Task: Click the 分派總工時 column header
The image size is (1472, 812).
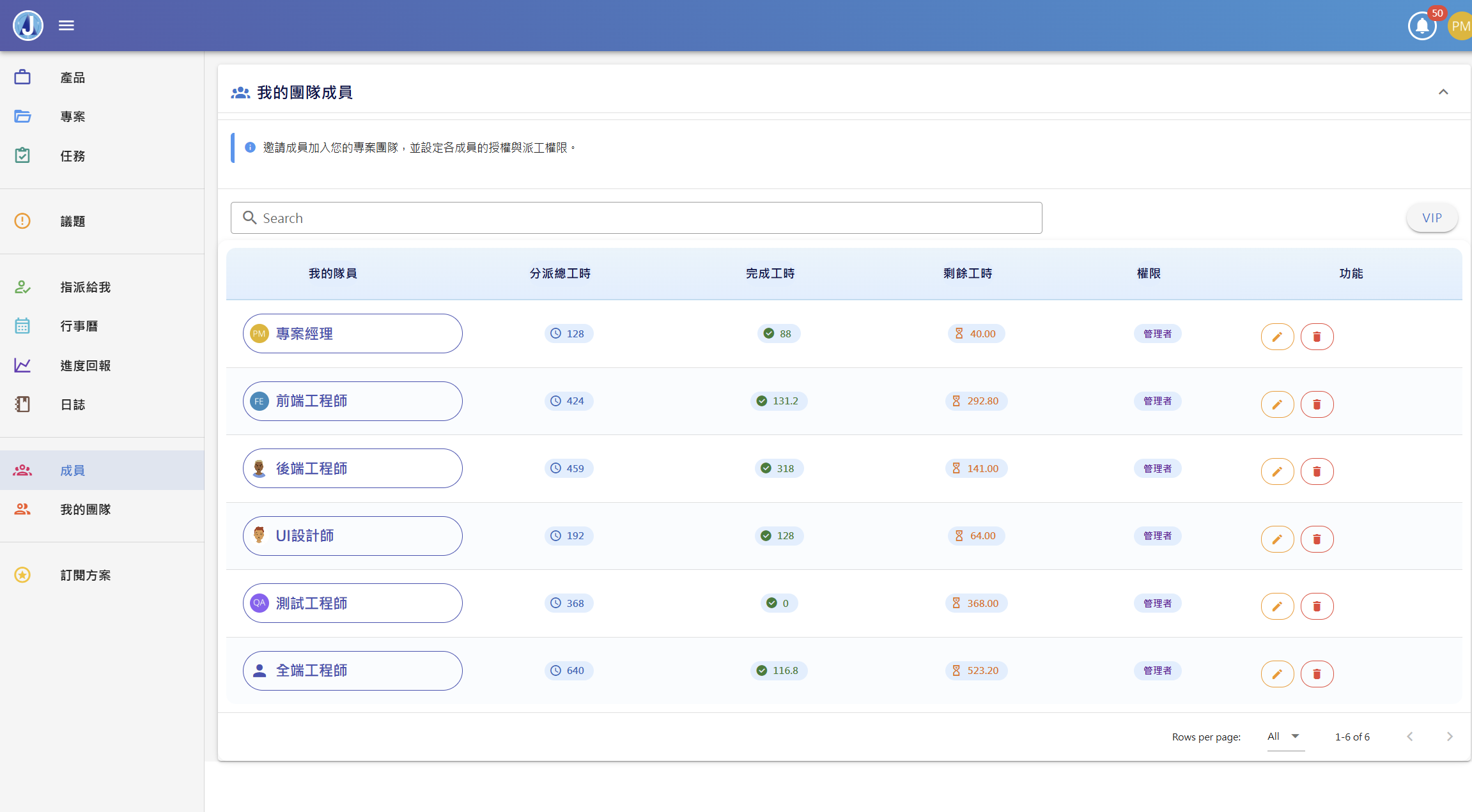Action: coord(560,273)
